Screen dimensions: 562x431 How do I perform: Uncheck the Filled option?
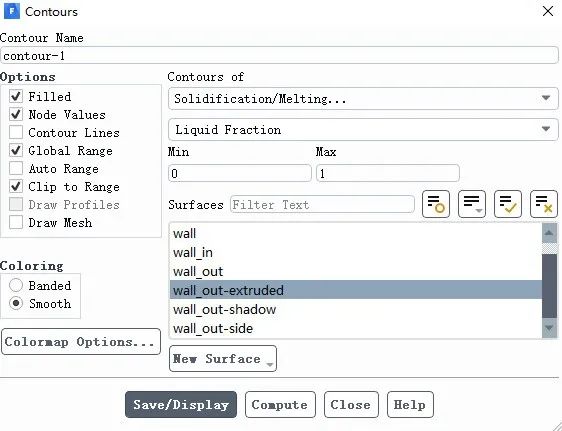pyautogui.click(x=16, y=96)
